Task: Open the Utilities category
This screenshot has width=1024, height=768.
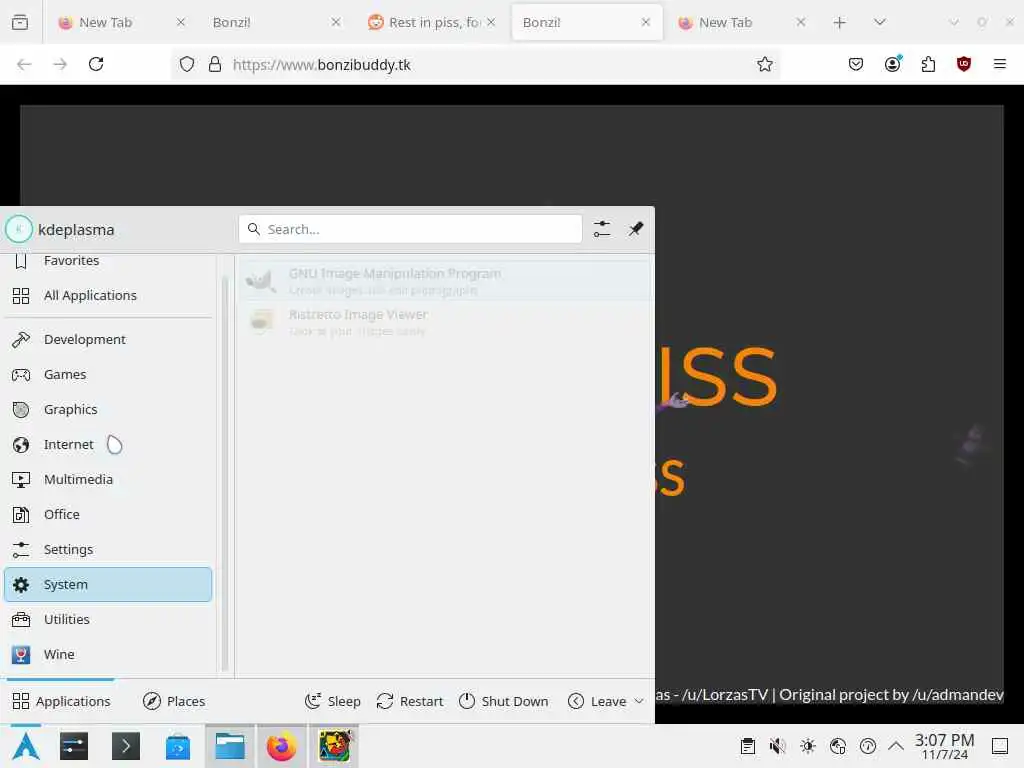Action: pos(108,619)
